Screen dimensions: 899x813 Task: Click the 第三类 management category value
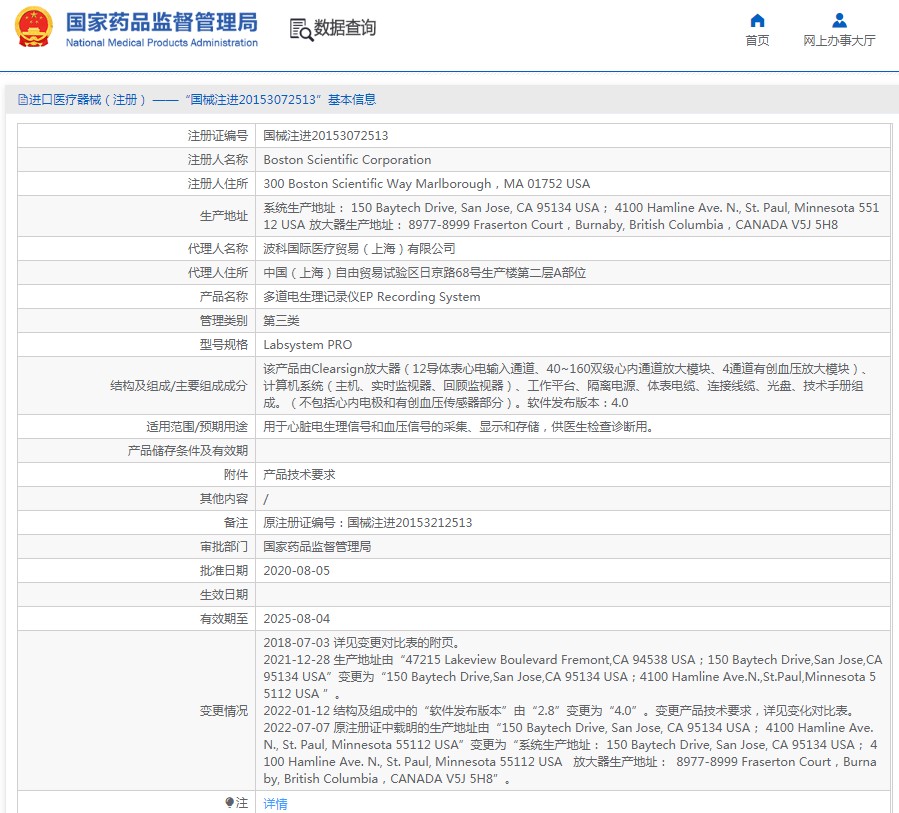[281, 321]
